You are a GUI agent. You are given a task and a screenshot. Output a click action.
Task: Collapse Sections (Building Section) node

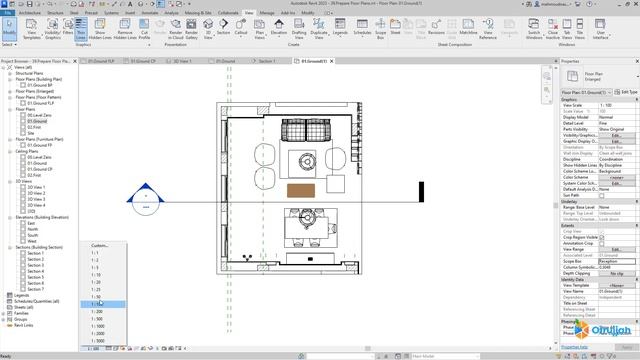(10, 247)
